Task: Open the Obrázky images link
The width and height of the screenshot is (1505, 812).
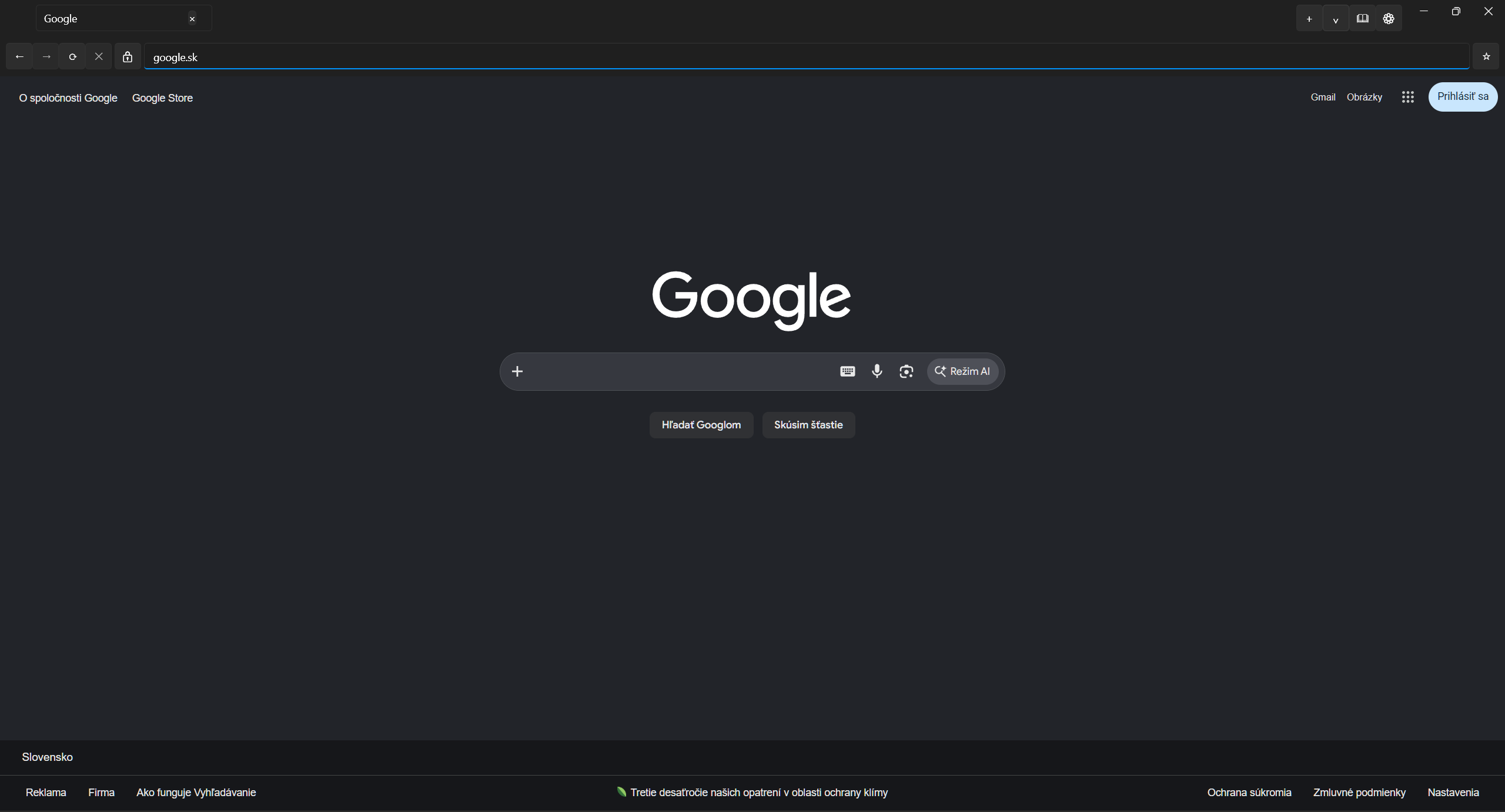Action: (1364, 97)
